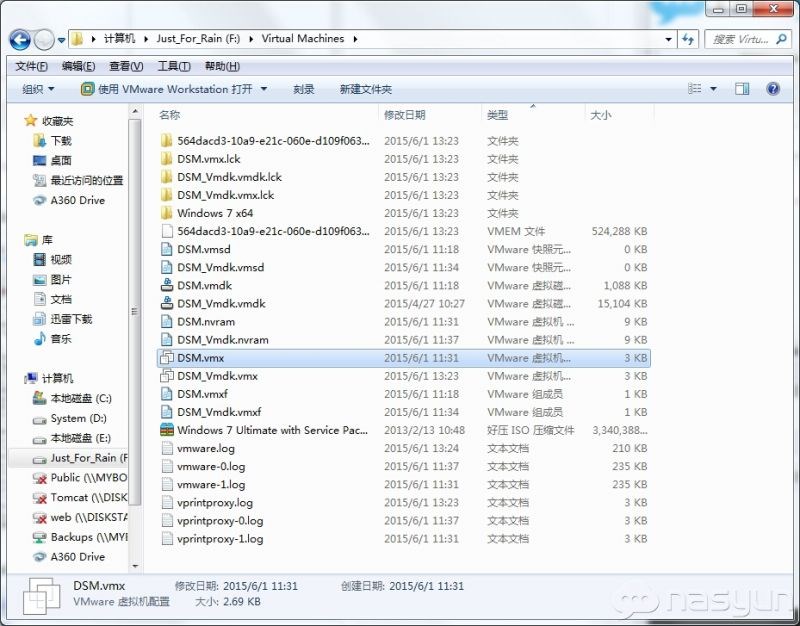Select 图片 library icon

tap(39, 280)
